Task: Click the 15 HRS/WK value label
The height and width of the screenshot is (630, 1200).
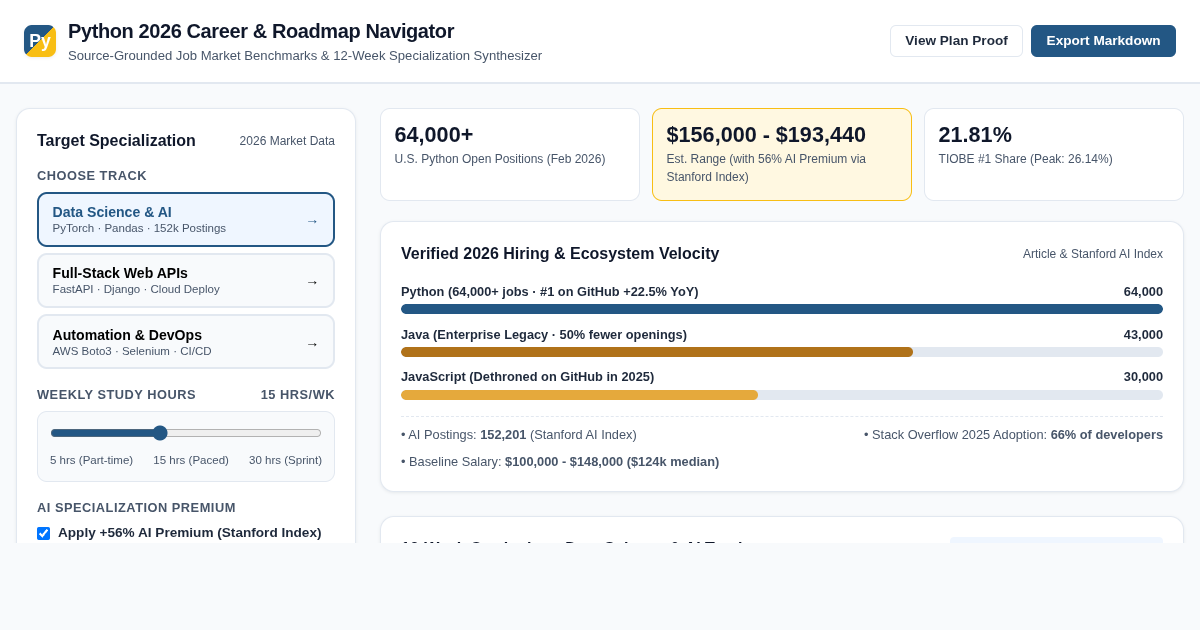Action: coord(298,395)
